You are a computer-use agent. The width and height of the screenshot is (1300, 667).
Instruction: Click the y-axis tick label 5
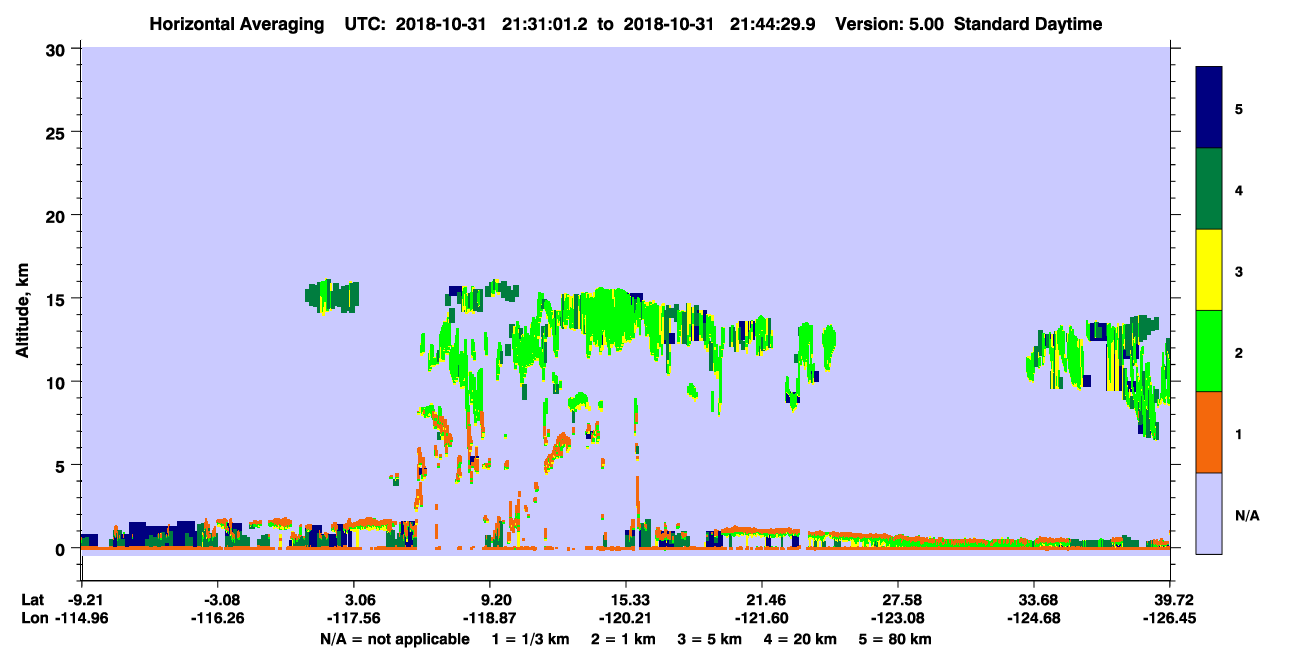tap(62, 465)
